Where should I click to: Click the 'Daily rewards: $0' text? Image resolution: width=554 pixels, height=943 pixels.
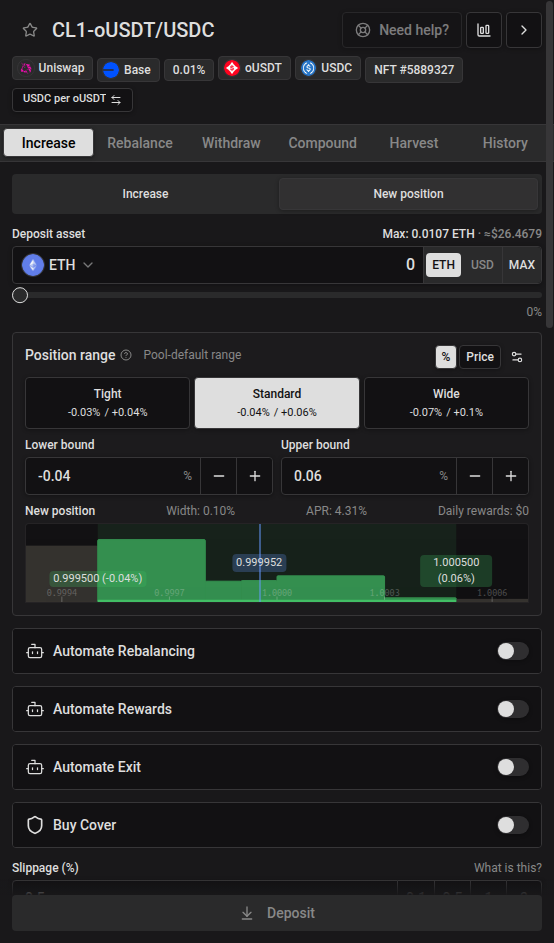(x=483, y=511)
